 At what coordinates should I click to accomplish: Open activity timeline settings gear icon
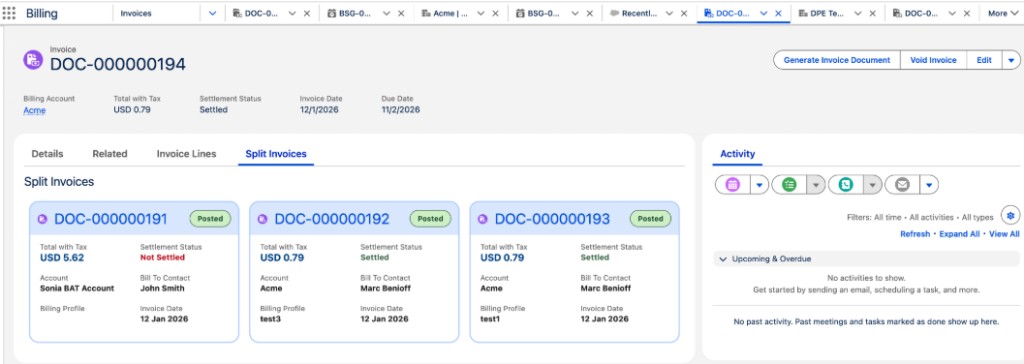[1011, 216]
